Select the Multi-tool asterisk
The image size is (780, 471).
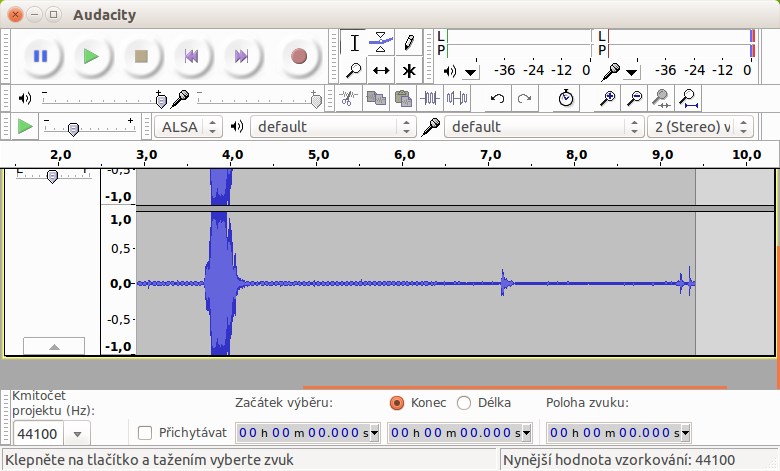[x=409, y=71]
